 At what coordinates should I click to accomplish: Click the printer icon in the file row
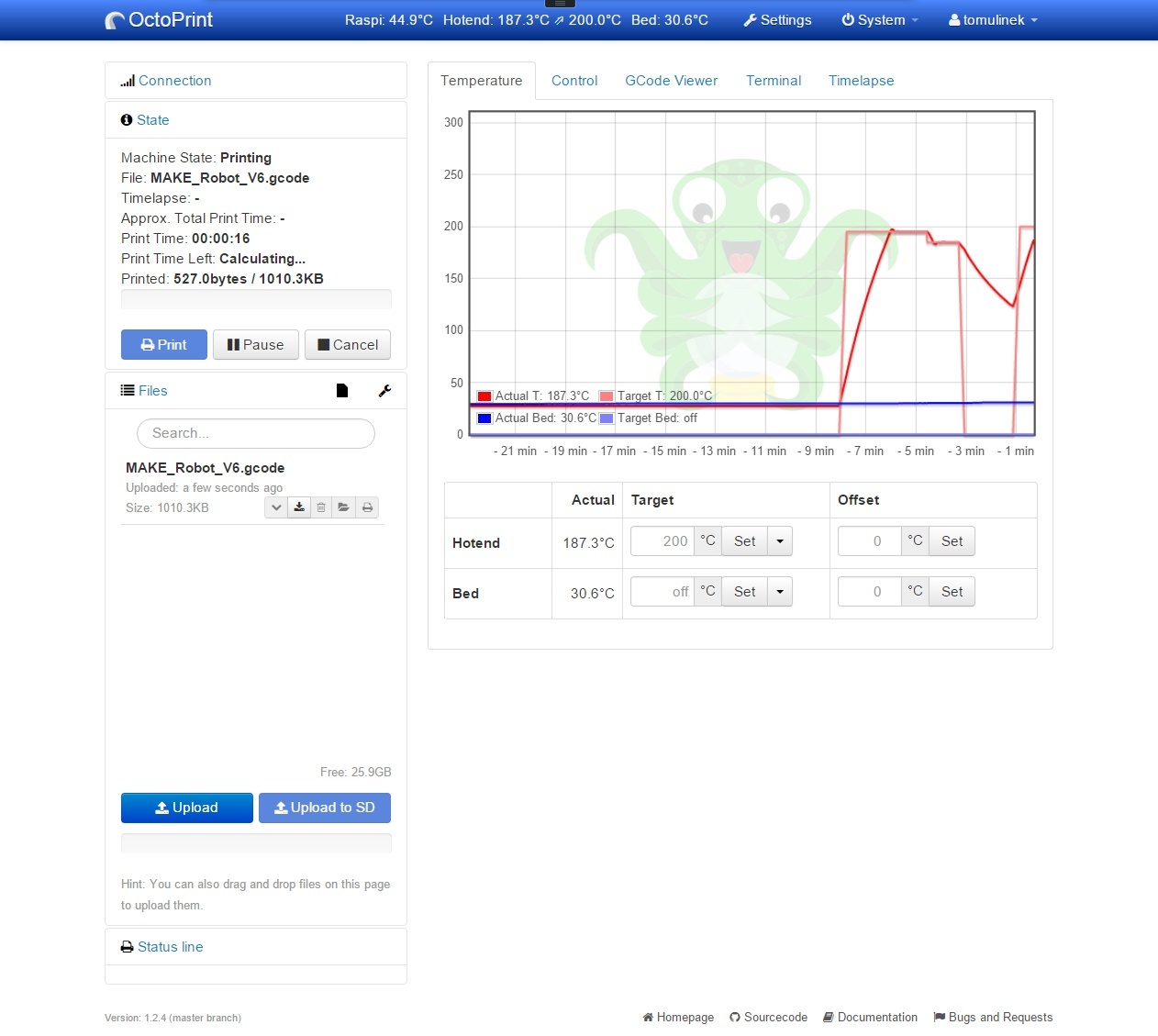367,507
